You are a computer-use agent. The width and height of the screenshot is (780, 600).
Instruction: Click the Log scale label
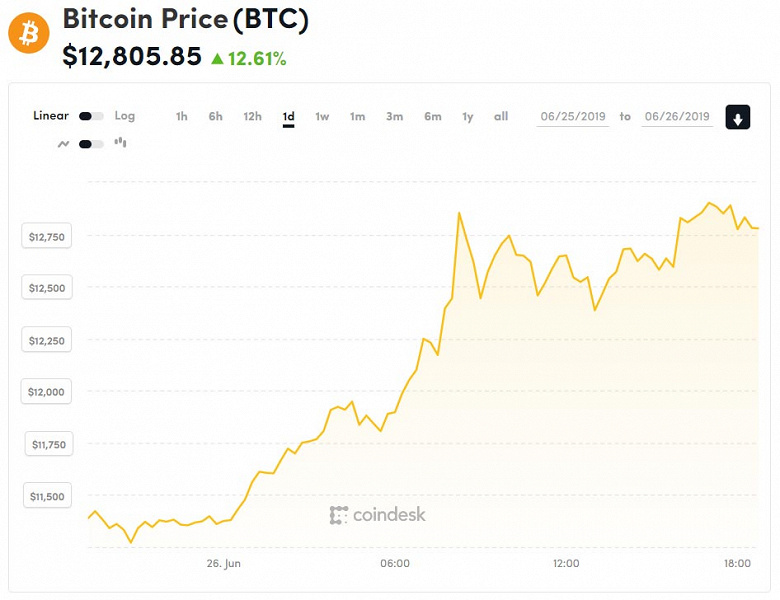[x=125, y=116]
